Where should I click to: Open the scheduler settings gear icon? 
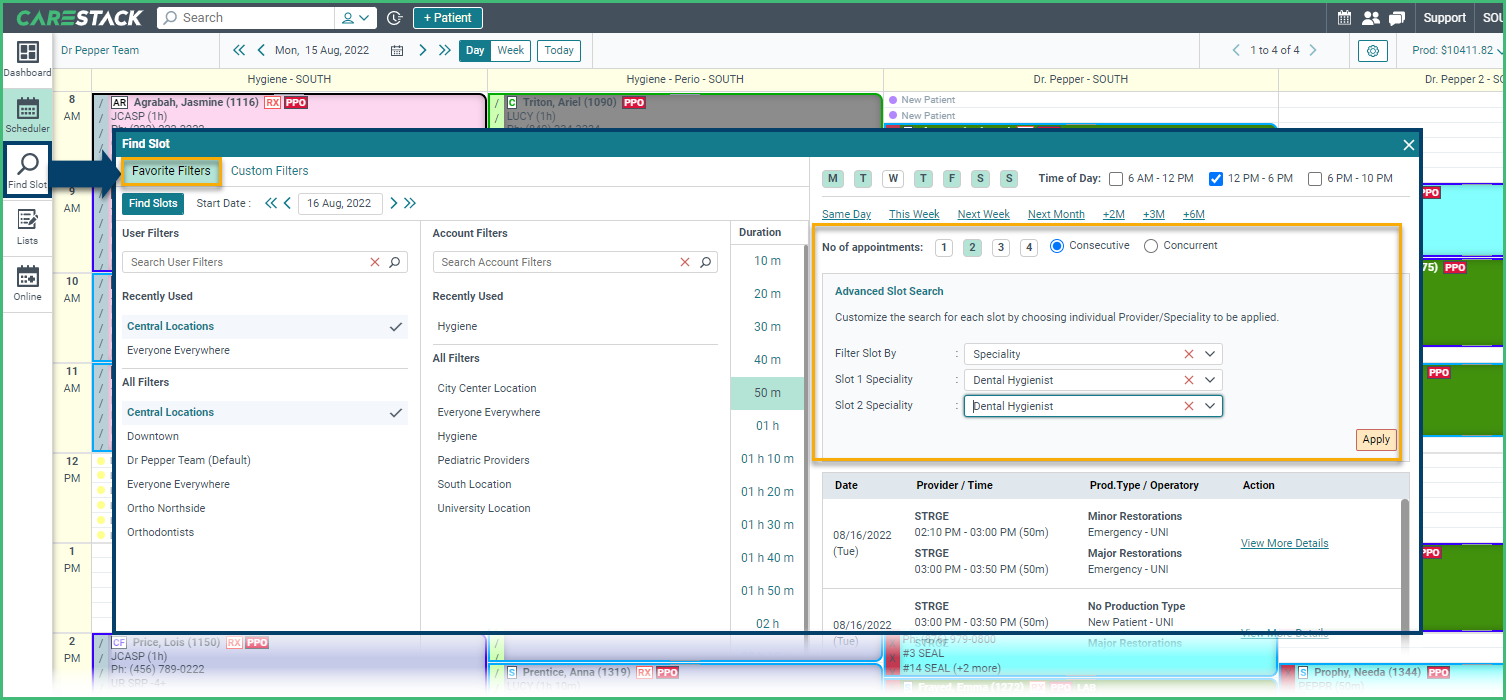coord(1372,50)
